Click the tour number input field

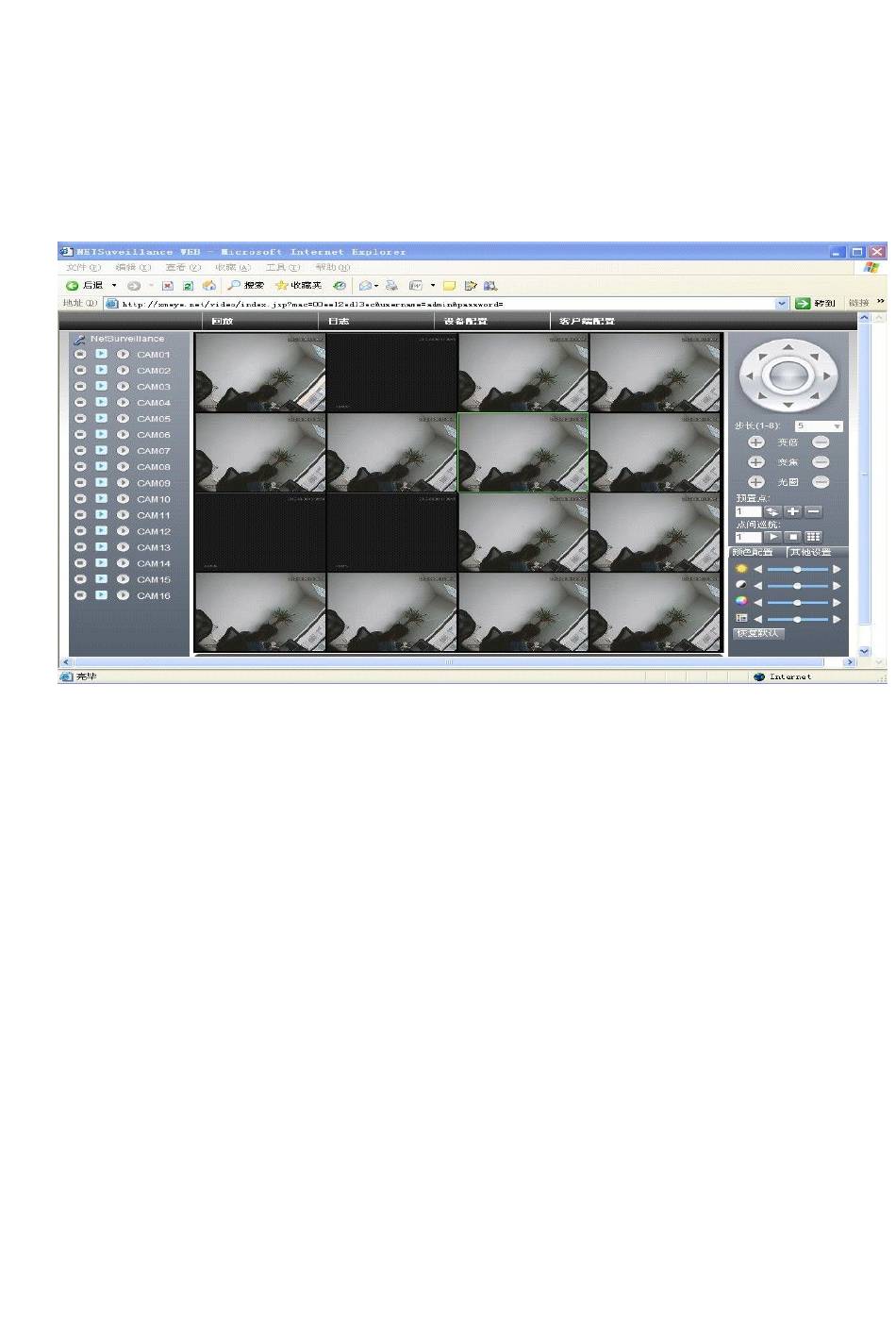[x=748, y=537]
